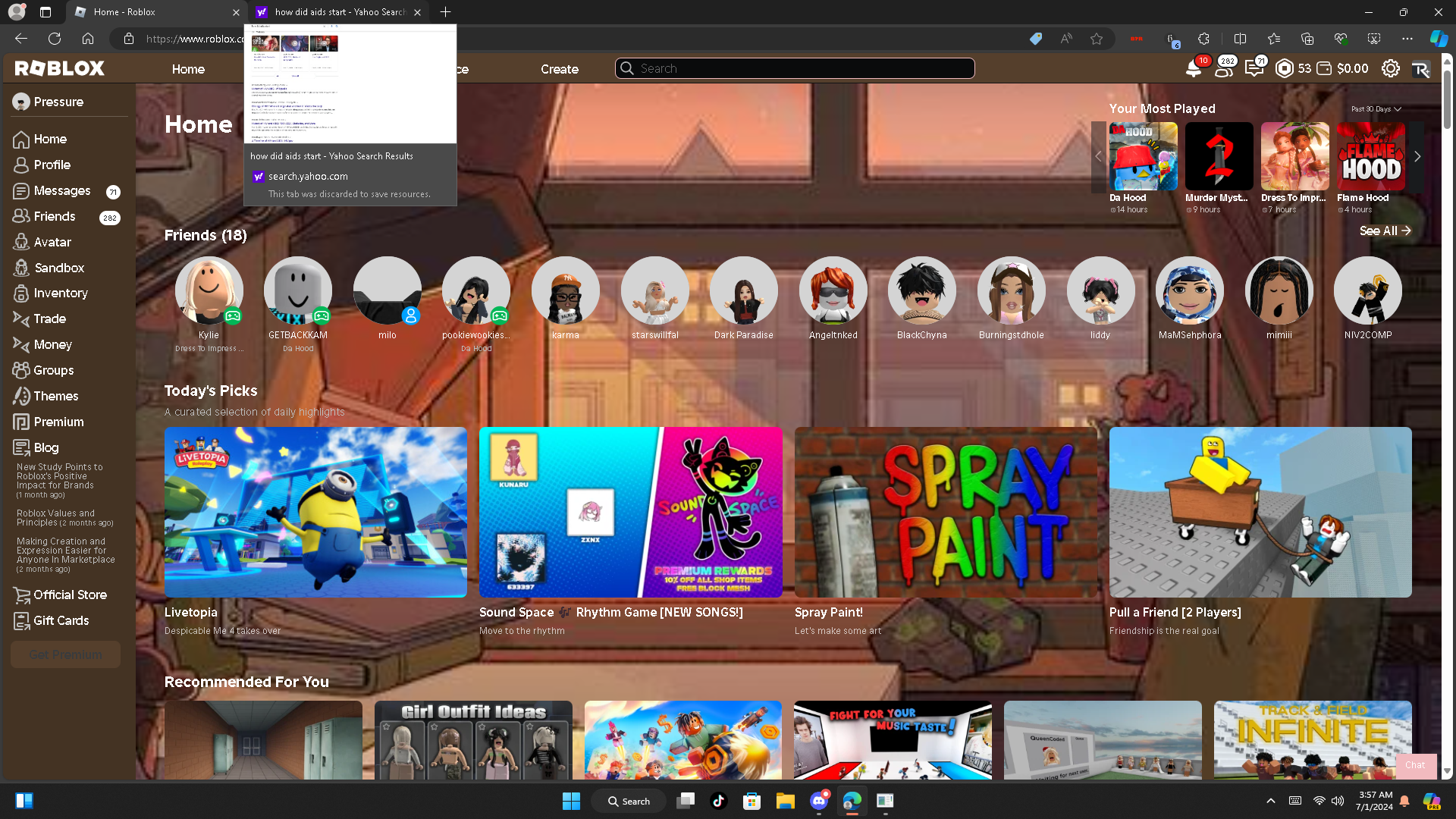Open Messages in the sidebar

[x=62, y=190]
